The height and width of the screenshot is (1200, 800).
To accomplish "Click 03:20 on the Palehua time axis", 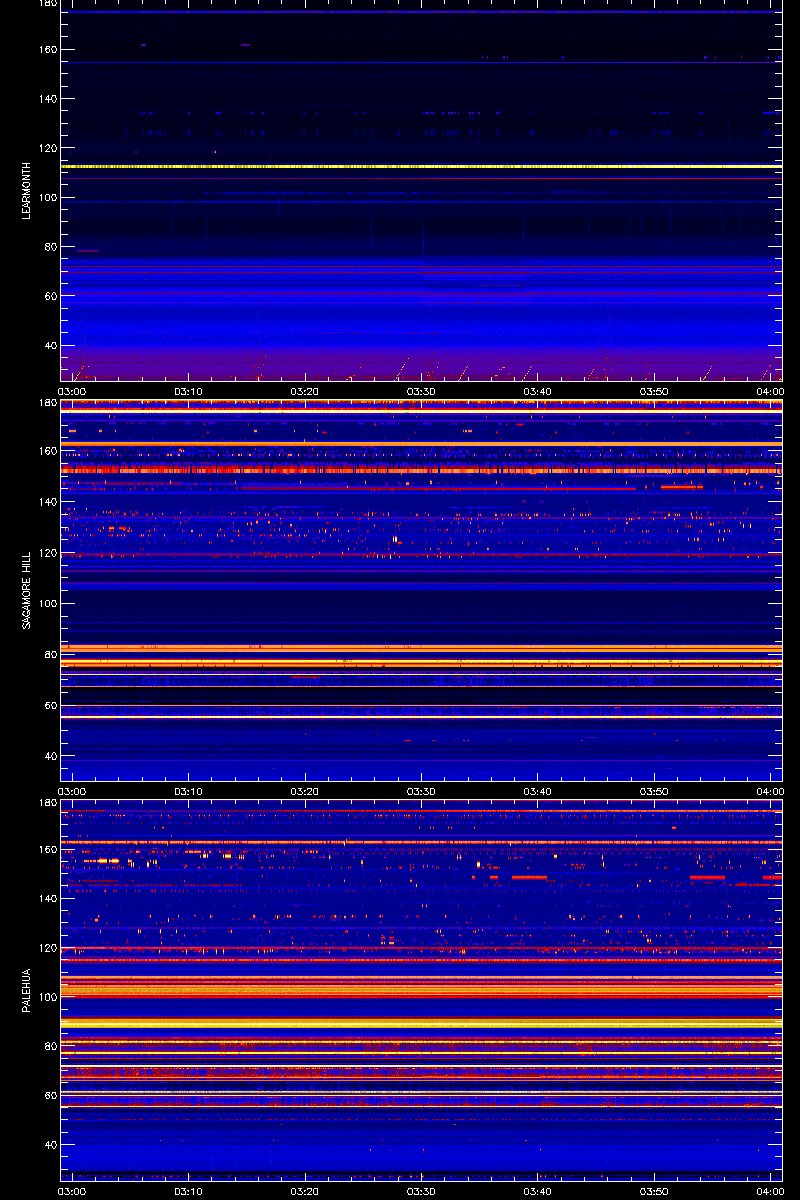I will (x=305, y=1191).
